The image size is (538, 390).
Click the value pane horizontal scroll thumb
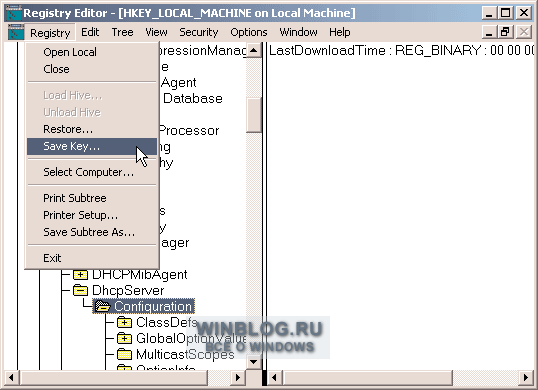(367, 378)
